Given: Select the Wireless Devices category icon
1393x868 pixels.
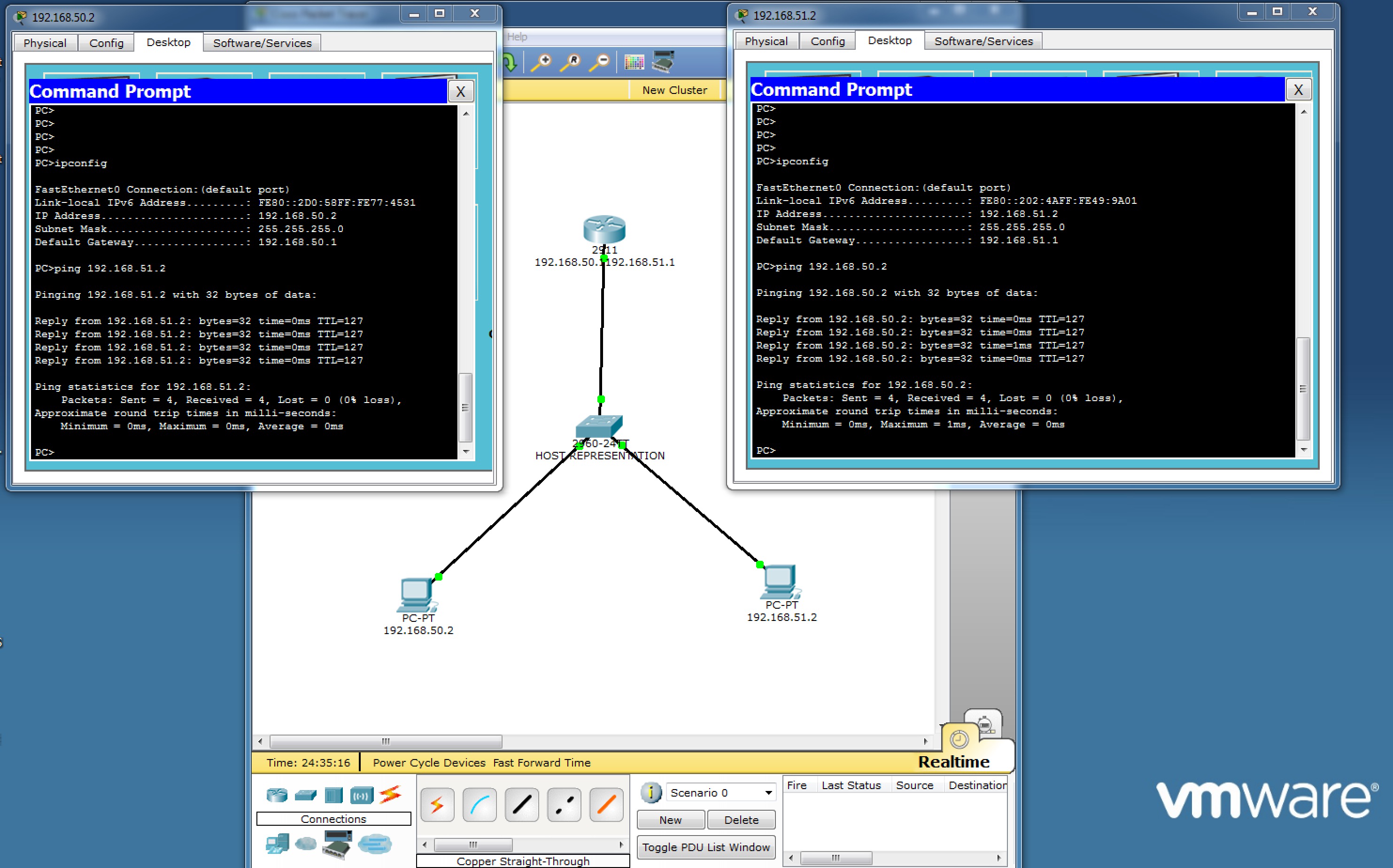Looking at the screenshot, I should [x=362, y=795].
